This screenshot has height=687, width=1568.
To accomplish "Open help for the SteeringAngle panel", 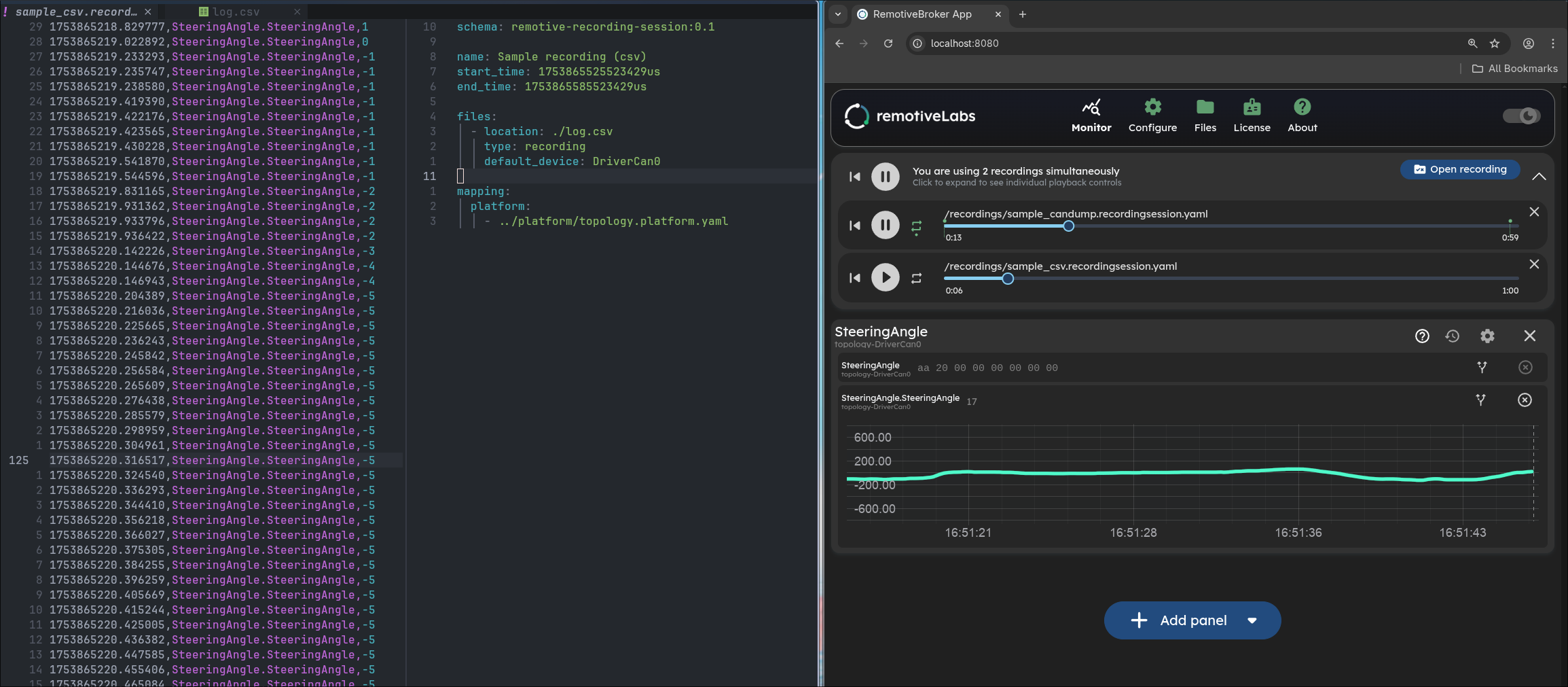I will [x=1422, y=335].
